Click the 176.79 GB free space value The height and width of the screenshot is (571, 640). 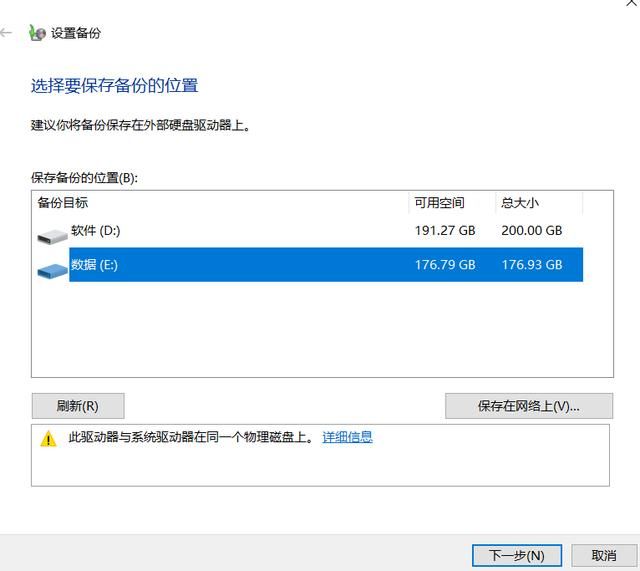coord(445,265)
